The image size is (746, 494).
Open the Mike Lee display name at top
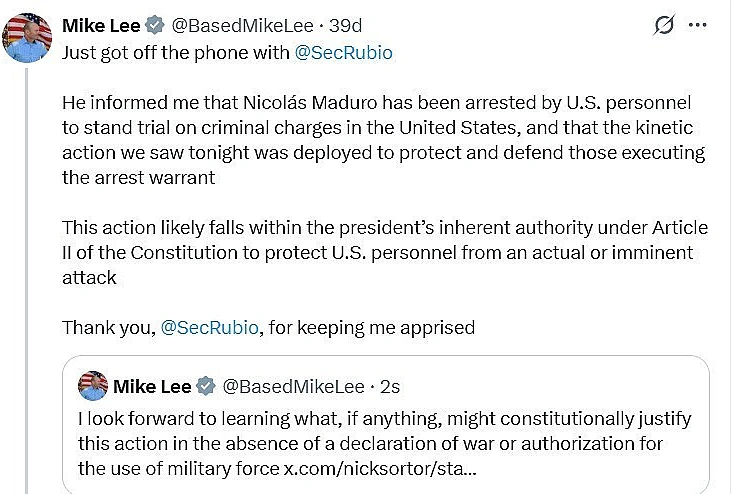tap(100, 25)
